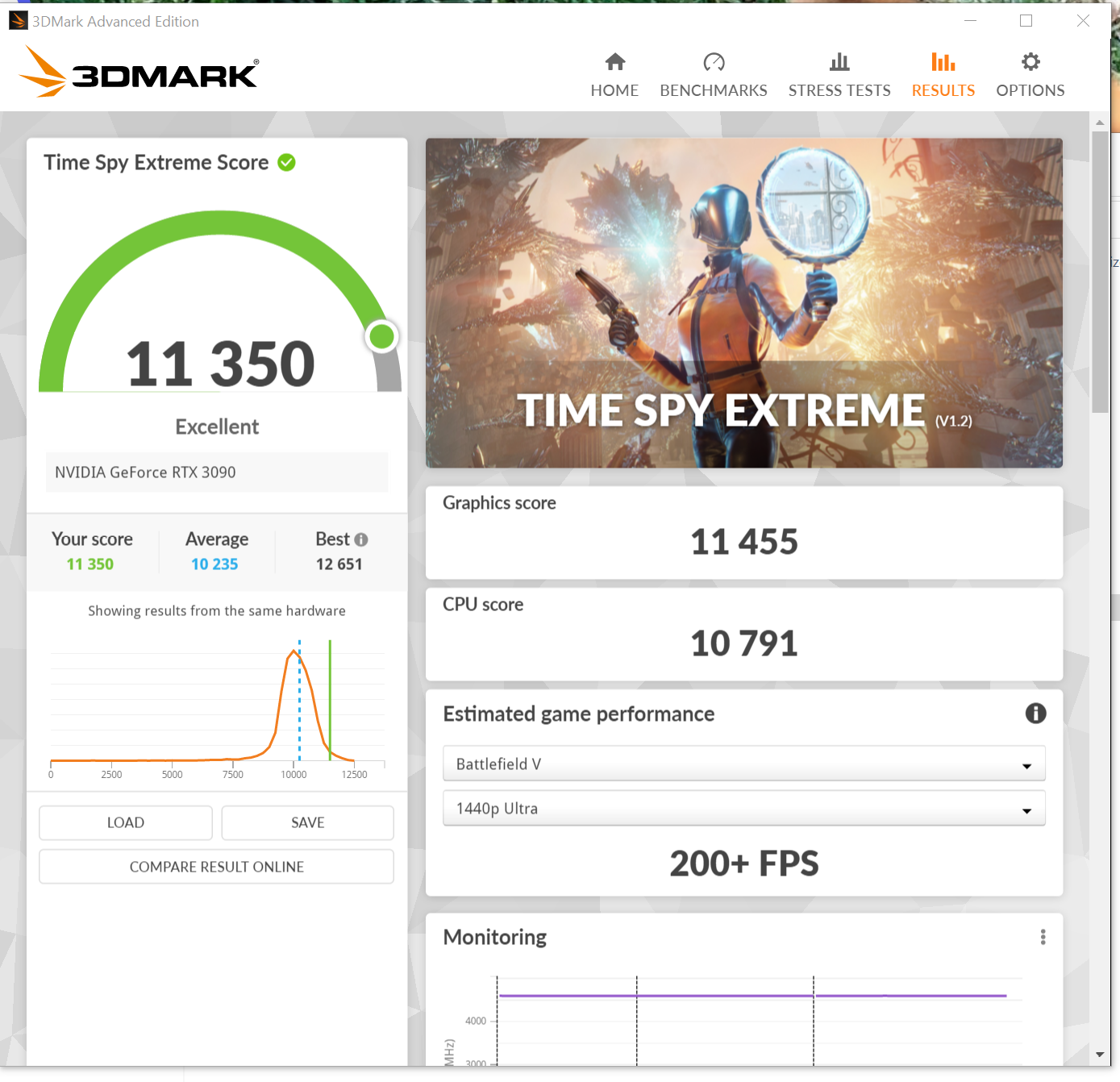Viewport: 1120px width, 1082px height.
Task: Click the Options gear icon
Action: coord(1030,62)
